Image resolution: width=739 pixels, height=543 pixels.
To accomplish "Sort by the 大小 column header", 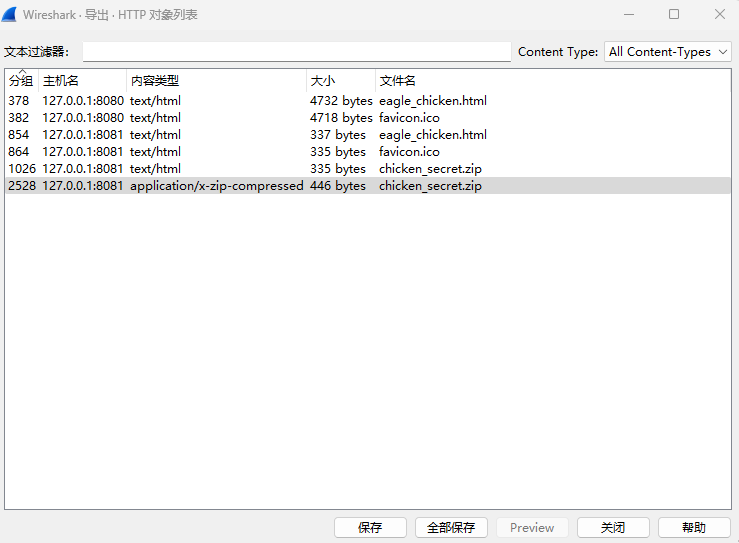I will [x=341, y=81].
